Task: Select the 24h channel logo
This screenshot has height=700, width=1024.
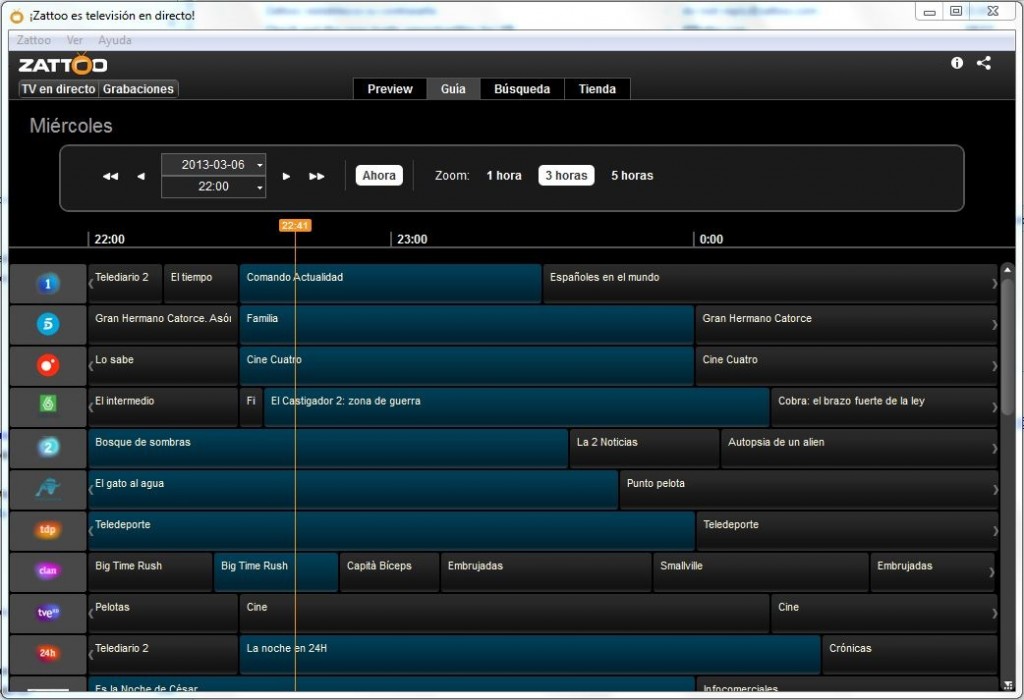Action: tap(48, 654)
